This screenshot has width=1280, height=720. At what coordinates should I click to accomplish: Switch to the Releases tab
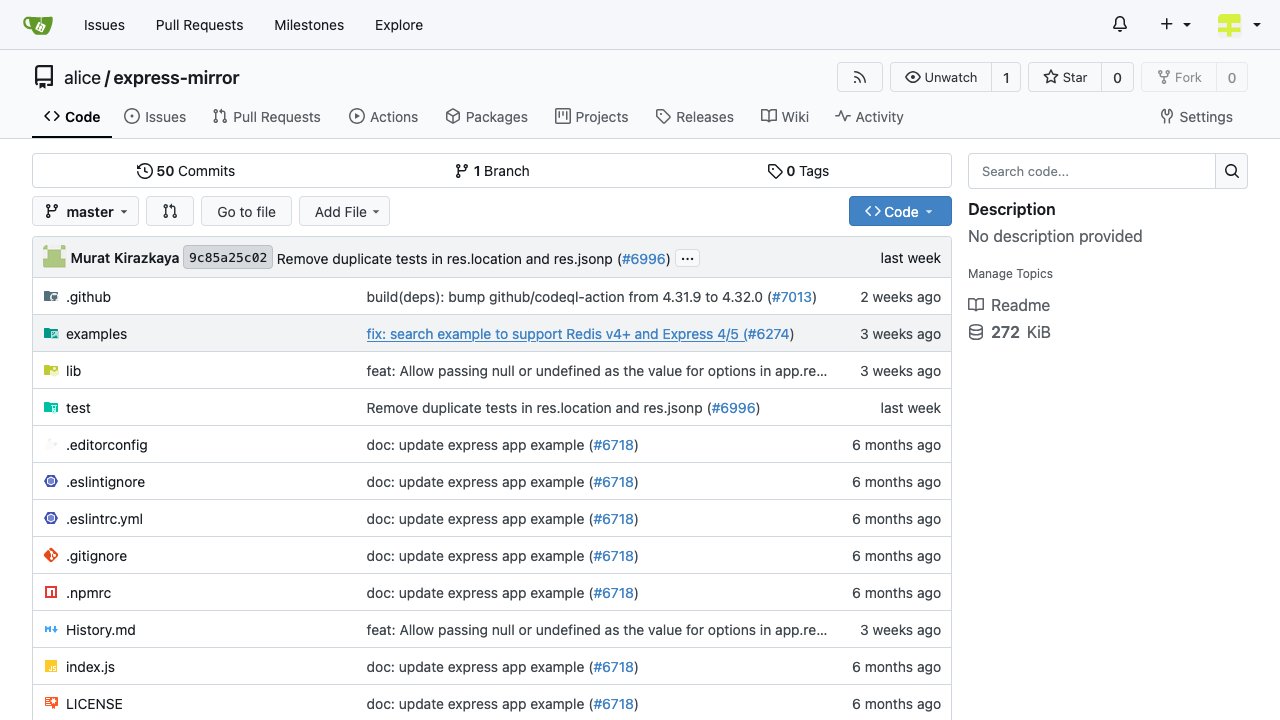coord(694,117)
